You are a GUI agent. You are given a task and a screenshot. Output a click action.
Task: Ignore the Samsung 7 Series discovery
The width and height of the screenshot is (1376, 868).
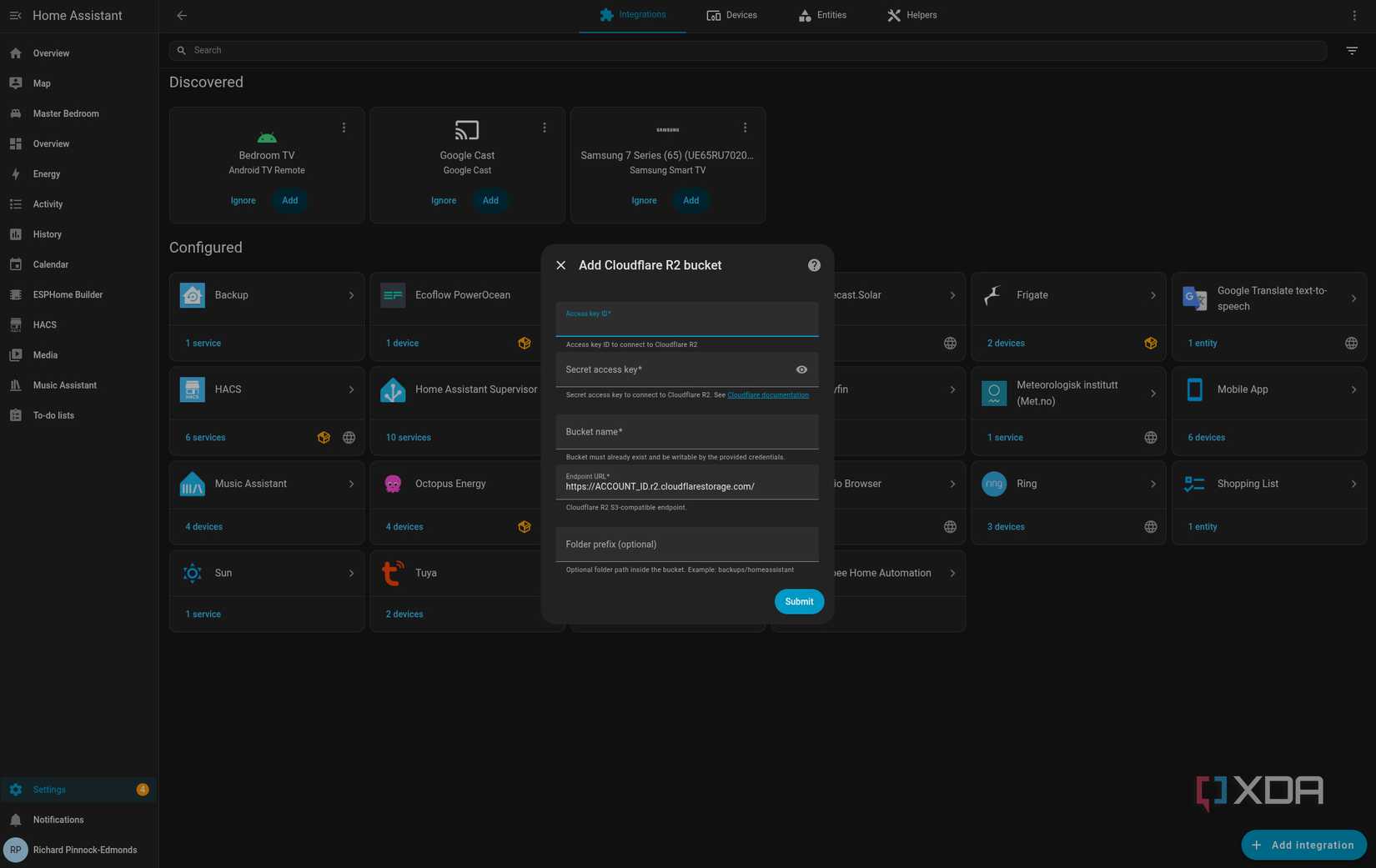[x=644, y=201]
